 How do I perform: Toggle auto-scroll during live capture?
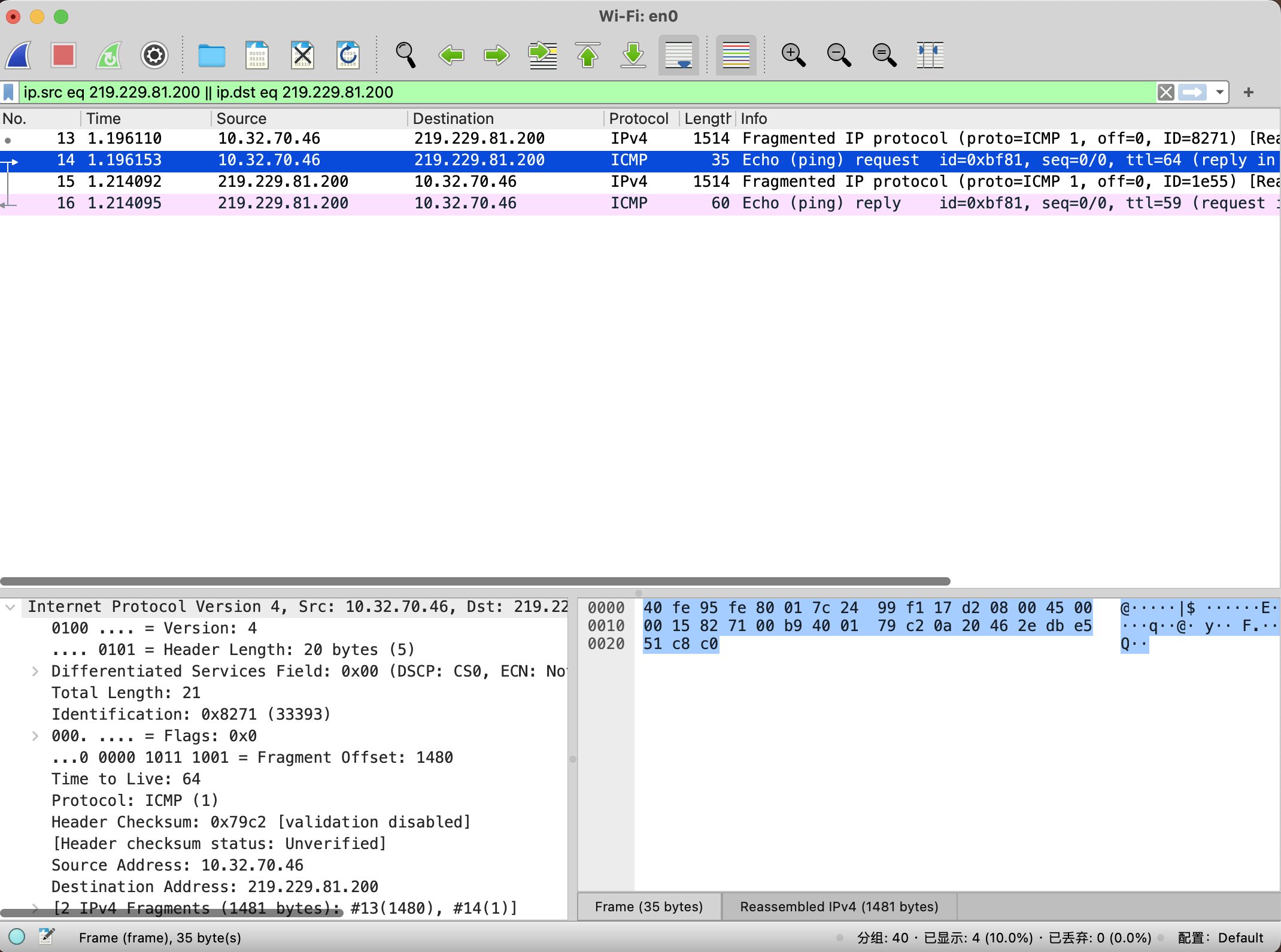pyautogui.click(x=679, y=55)
